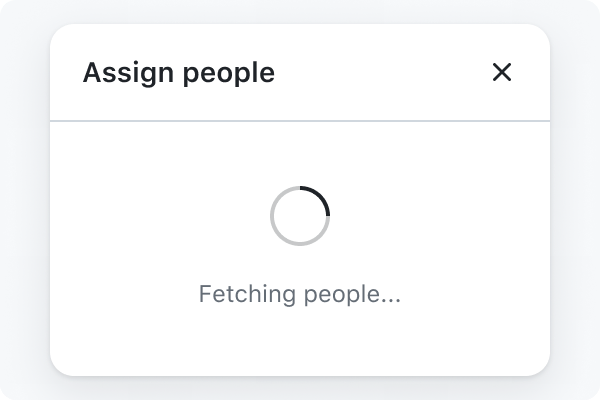Click the Fetching people... status text
Image resolution: width=600 pixels, height=400 pixels.
(x=300, y=295)
